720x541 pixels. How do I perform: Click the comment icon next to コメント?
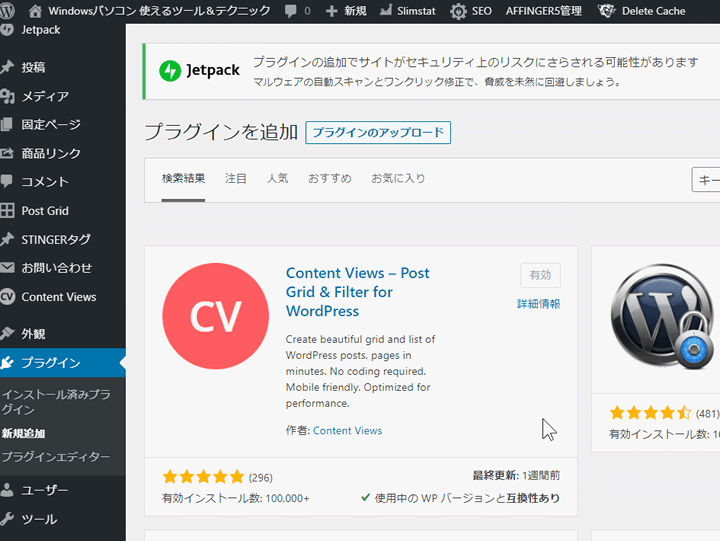[x=6, y=181]
